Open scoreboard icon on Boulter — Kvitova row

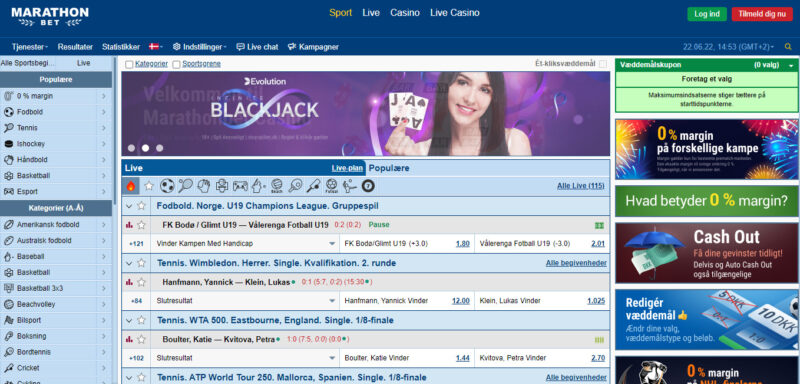(x=599, y=340)
